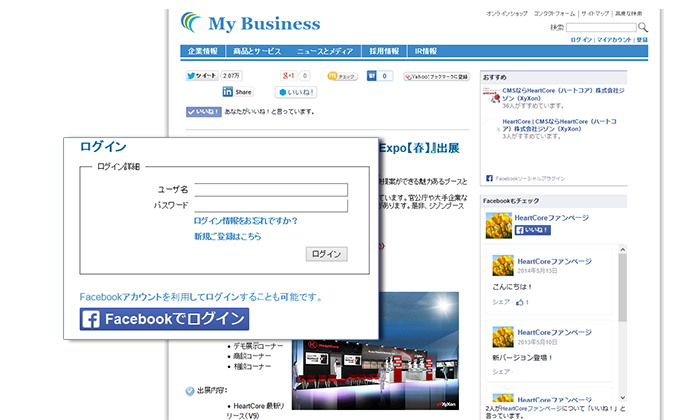700x420 pixels.
Task: Open the IR情報 menu
Action: click(x=425, y=51)
